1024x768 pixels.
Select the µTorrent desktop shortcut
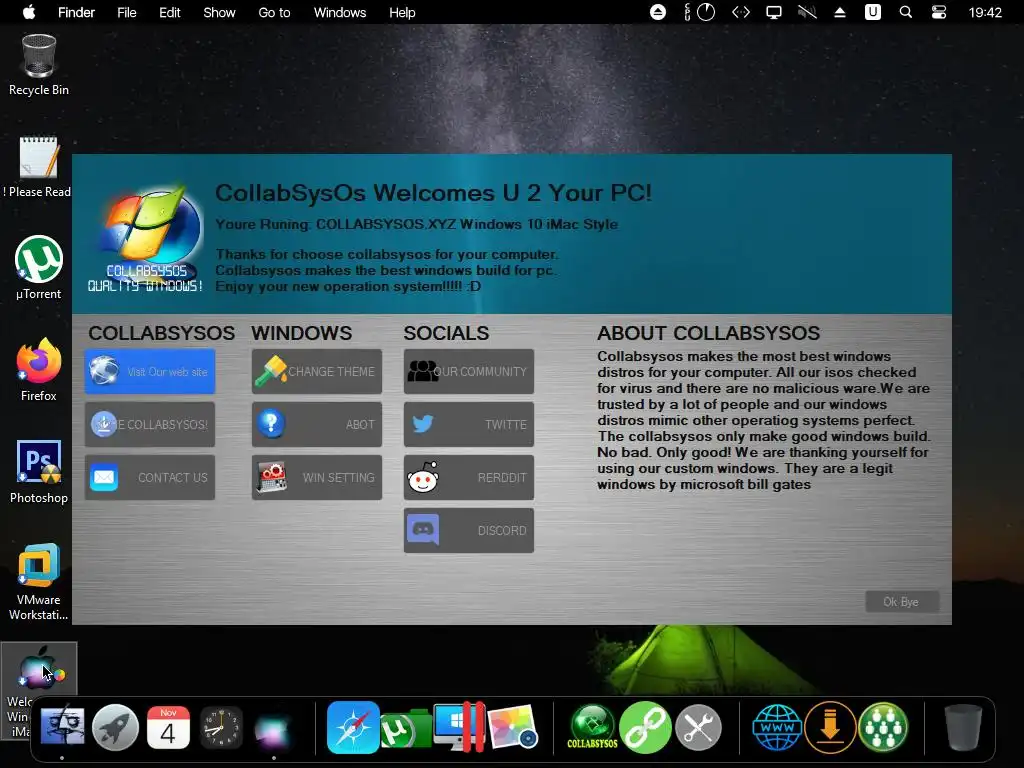click(x=39, y=268)
